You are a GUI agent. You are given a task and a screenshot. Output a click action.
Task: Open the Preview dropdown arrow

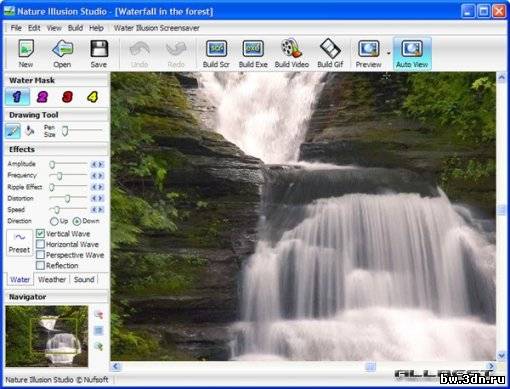pos(388,53)
